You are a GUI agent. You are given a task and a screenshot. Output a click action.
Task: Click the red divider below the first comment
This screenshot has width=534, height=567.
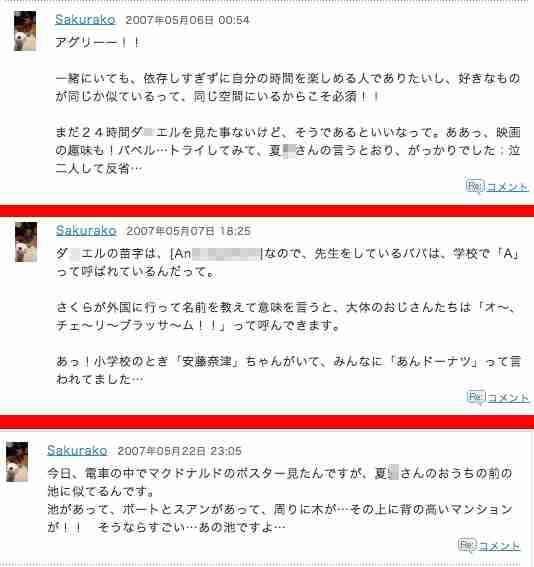click(267, 210)
